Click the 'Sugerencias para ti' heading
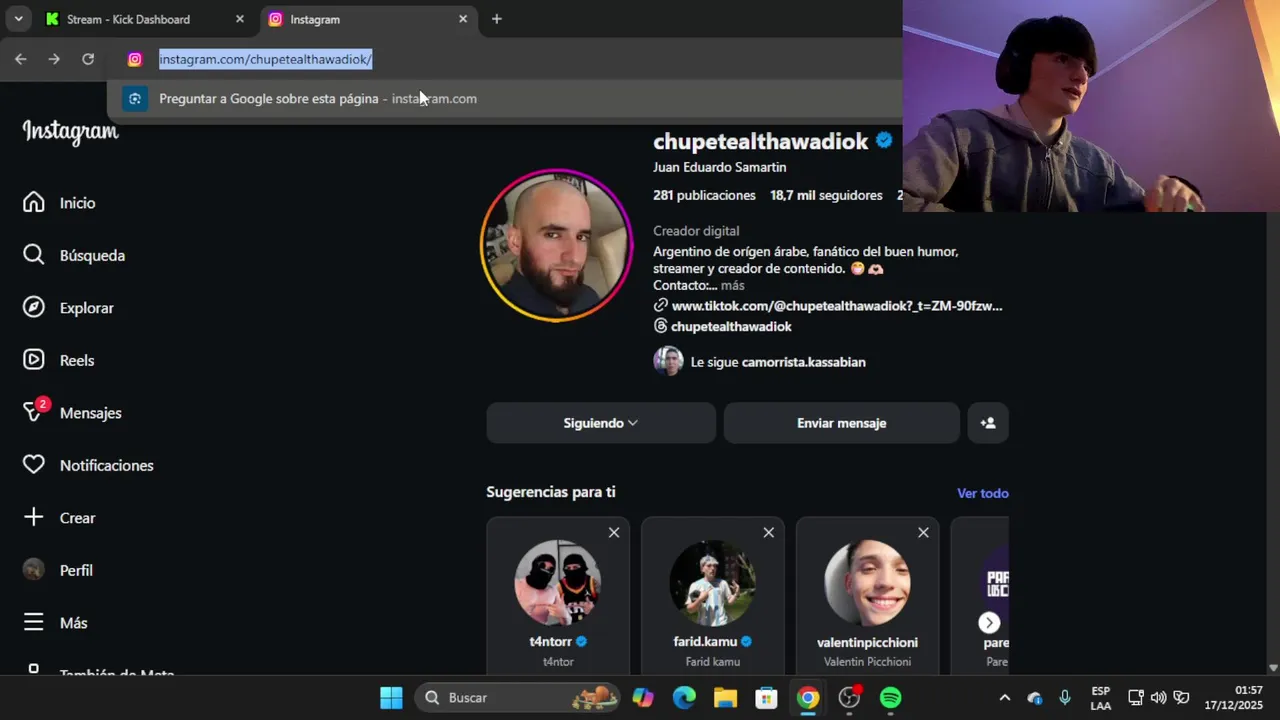The height and width of the screenshot is (720, 1280). (551, 492)
